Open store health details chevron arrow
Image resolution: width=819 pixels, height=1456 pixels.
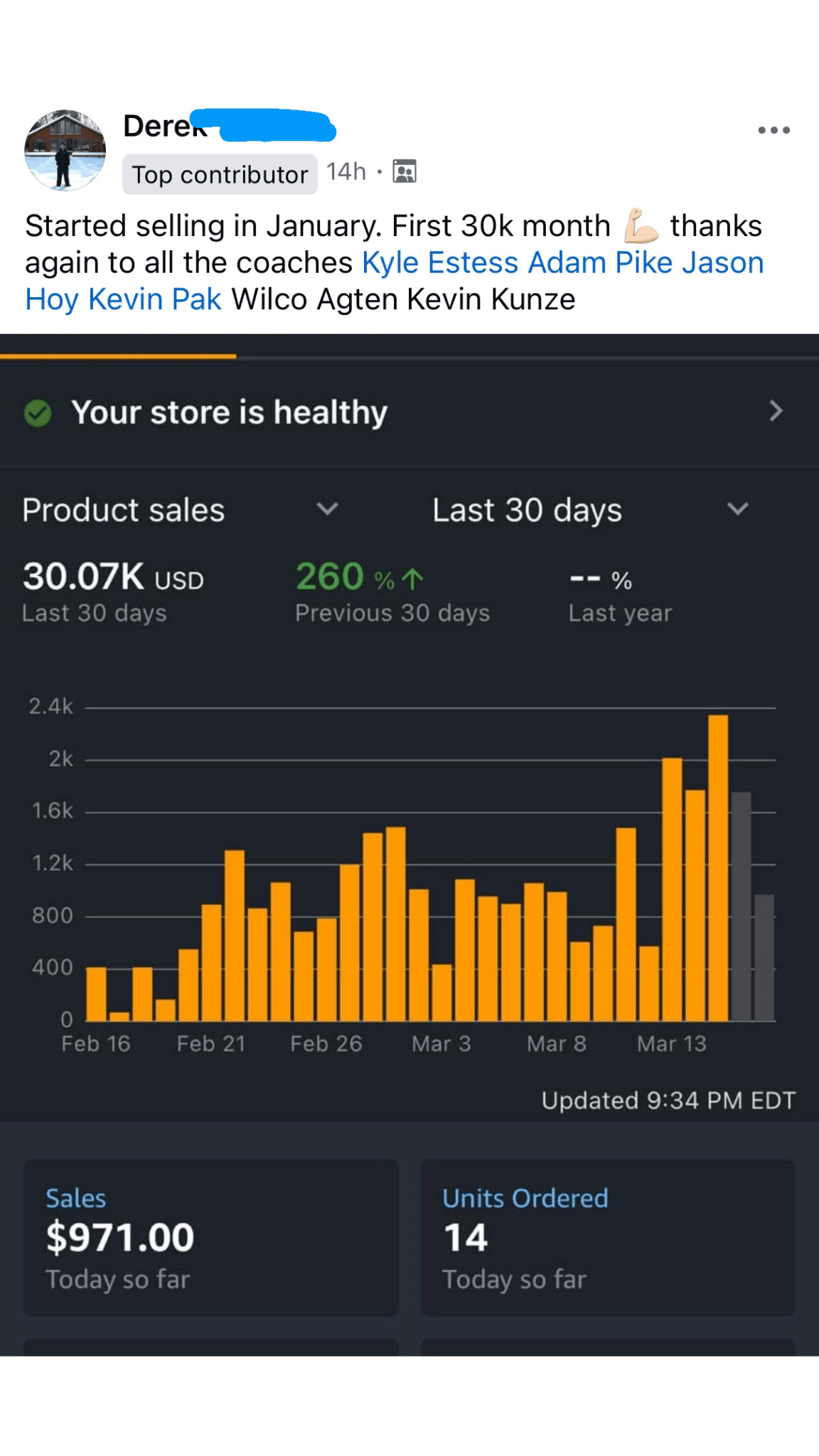[776, 411]
